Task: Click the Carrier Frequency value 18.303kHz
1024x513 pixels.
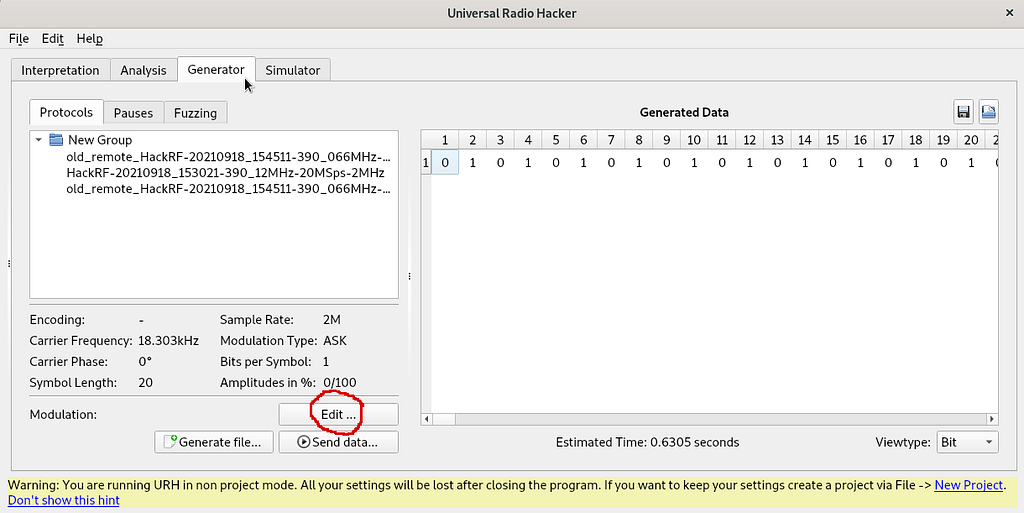Action: tap(168, 341)
